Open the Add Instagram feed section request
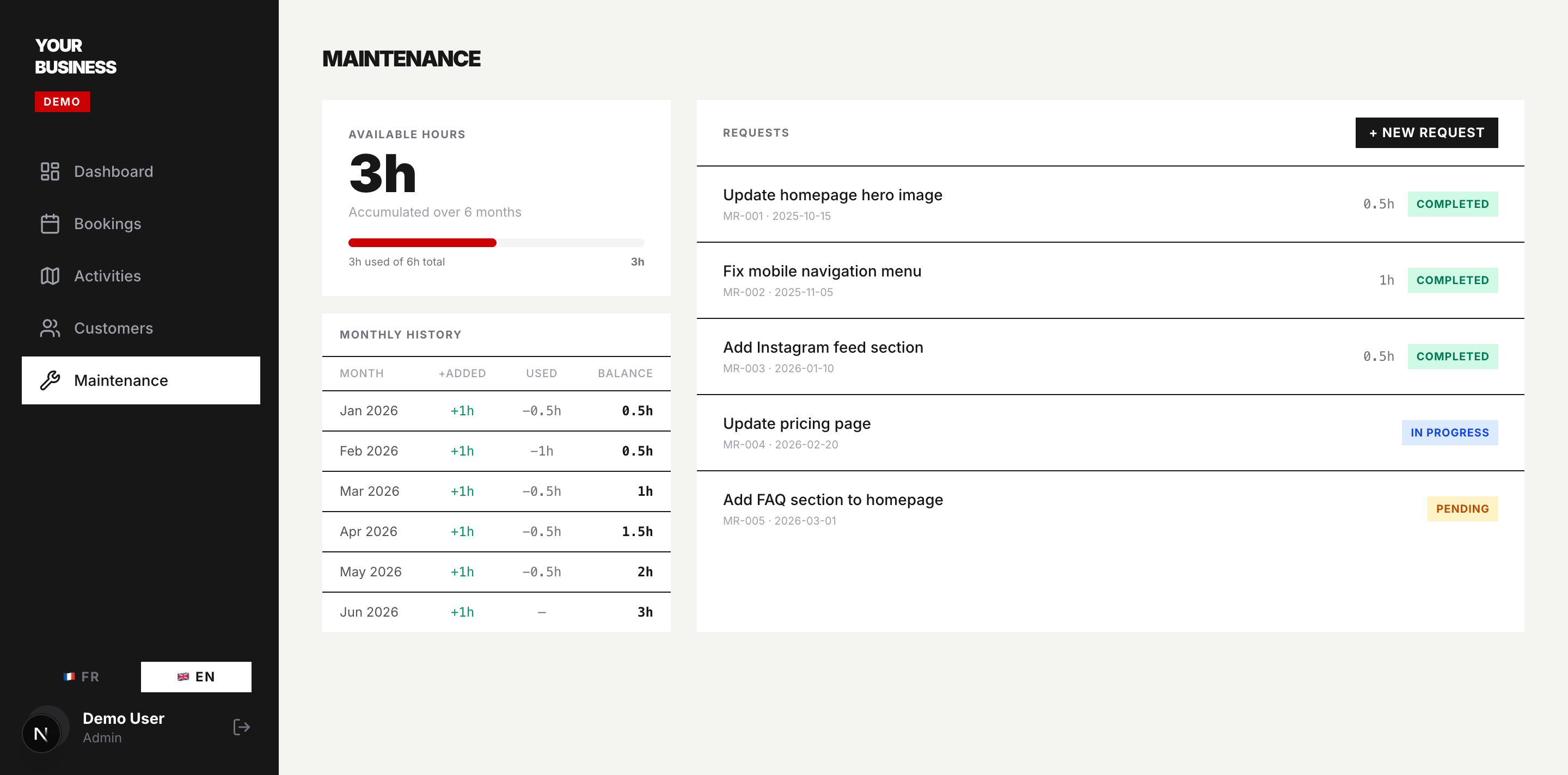 click(x=1110, y=356)
